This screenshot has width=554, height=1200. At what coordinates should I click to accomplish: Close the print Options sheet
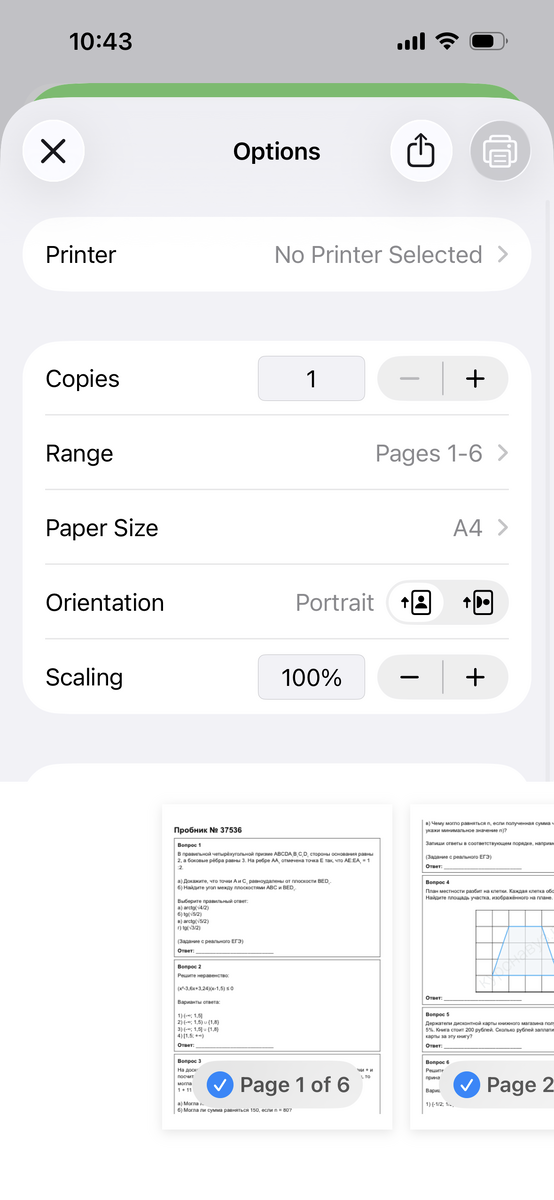point(53,151)
